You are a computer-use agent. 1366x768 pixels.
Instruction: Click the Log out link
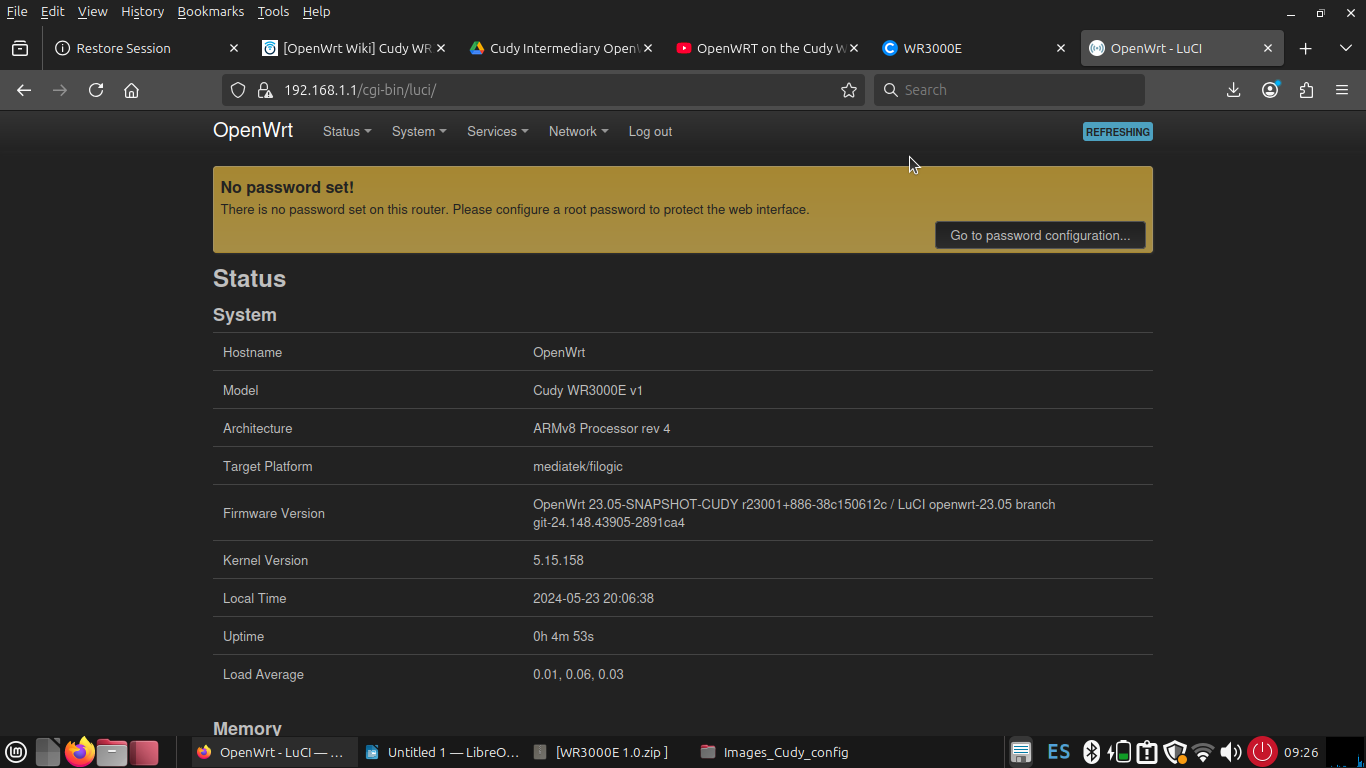tap(650, 131)
